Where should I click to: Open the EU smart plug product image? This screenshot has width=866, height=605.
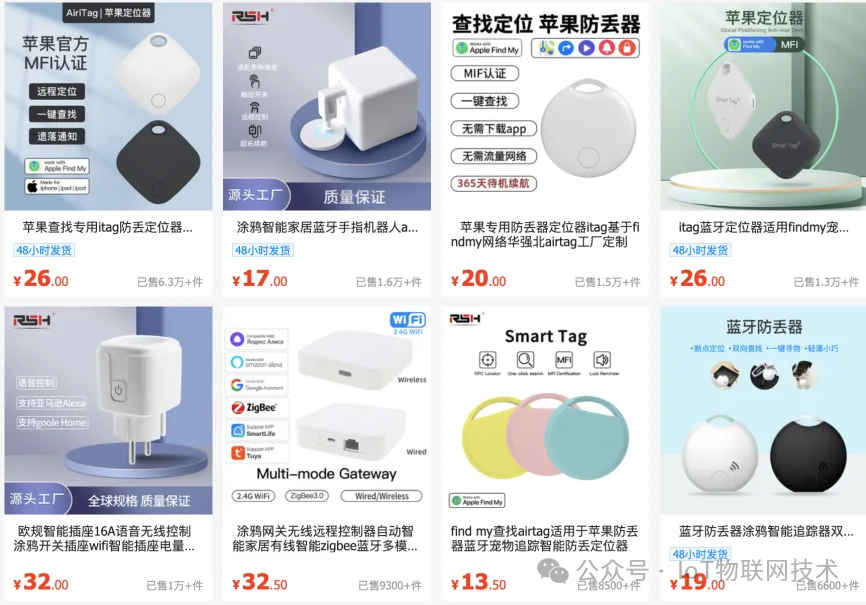(x=108, y=411)
